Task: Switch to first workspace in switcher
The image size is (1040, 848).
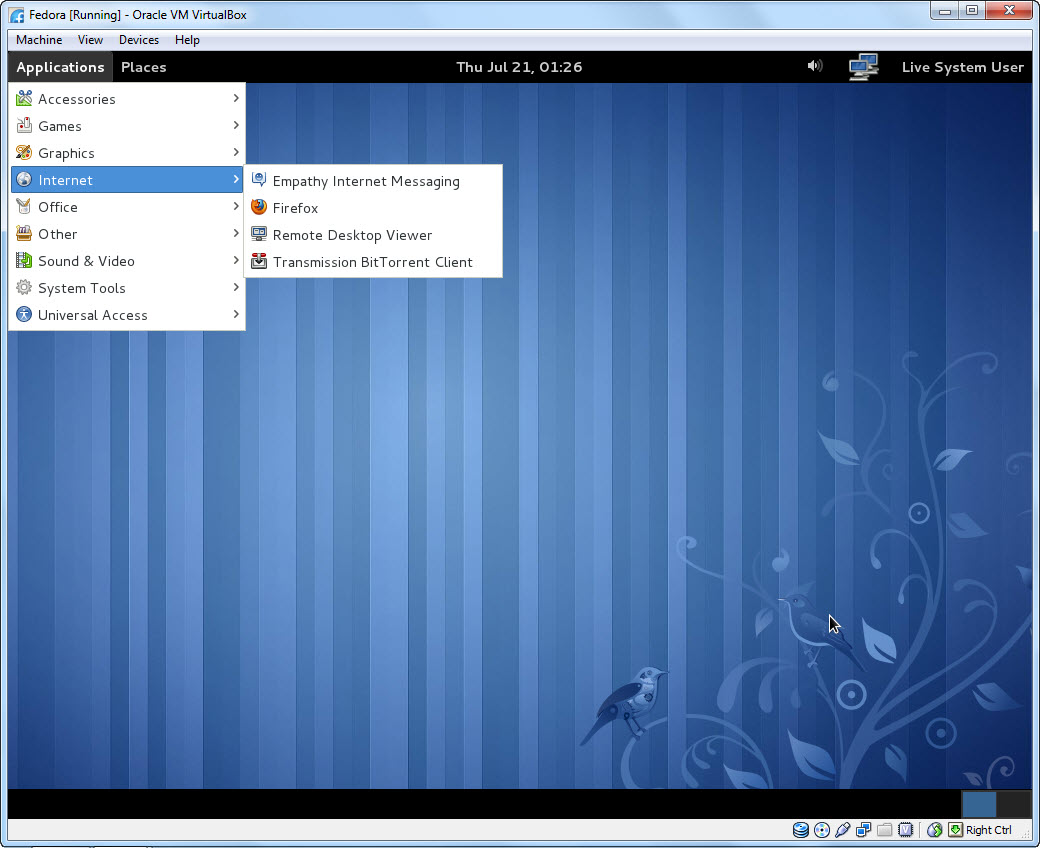Action: (979, 804)
